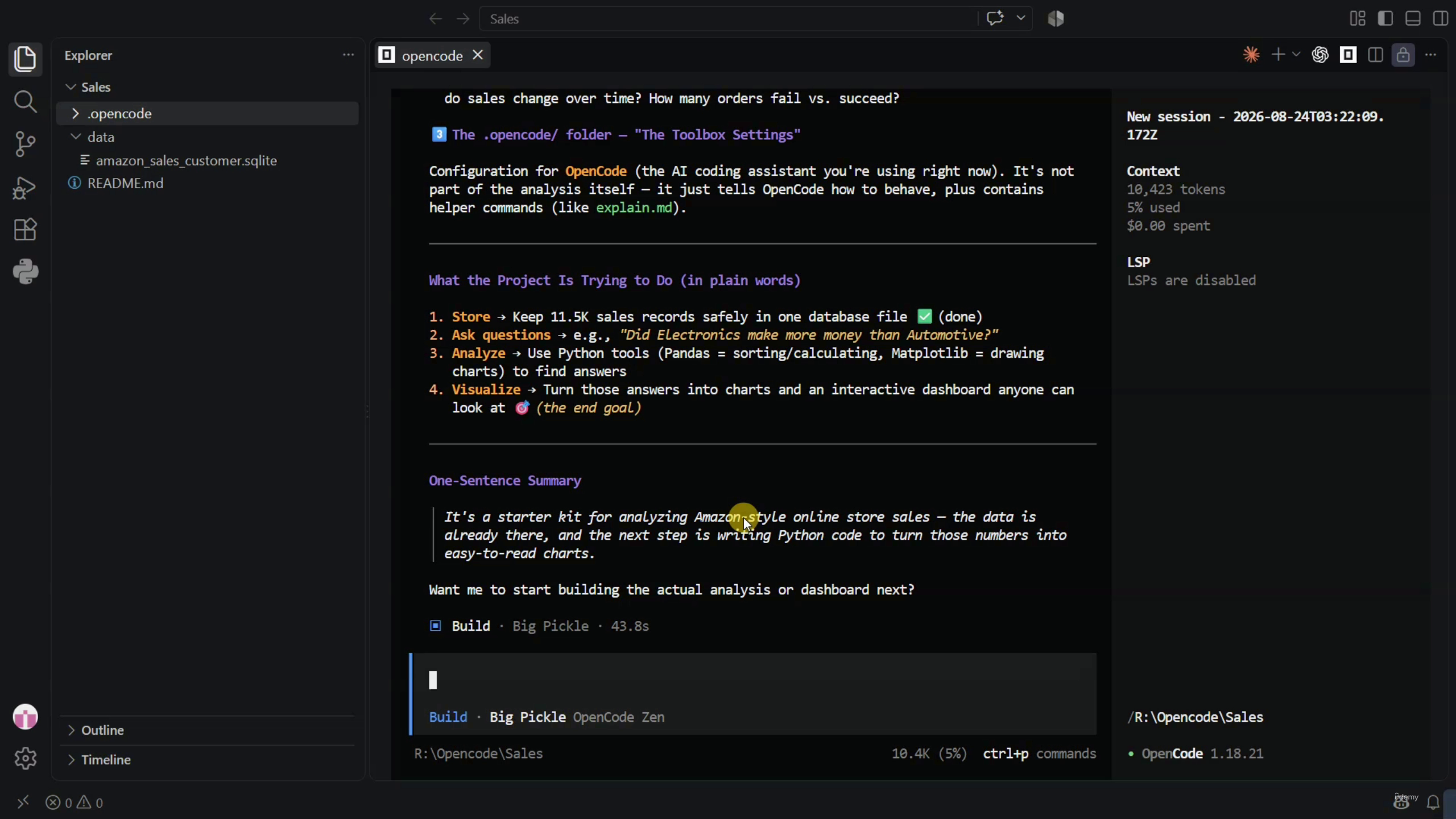Open the Manage settings gear
1456x819 pixels.
click(x=25, y=758)
